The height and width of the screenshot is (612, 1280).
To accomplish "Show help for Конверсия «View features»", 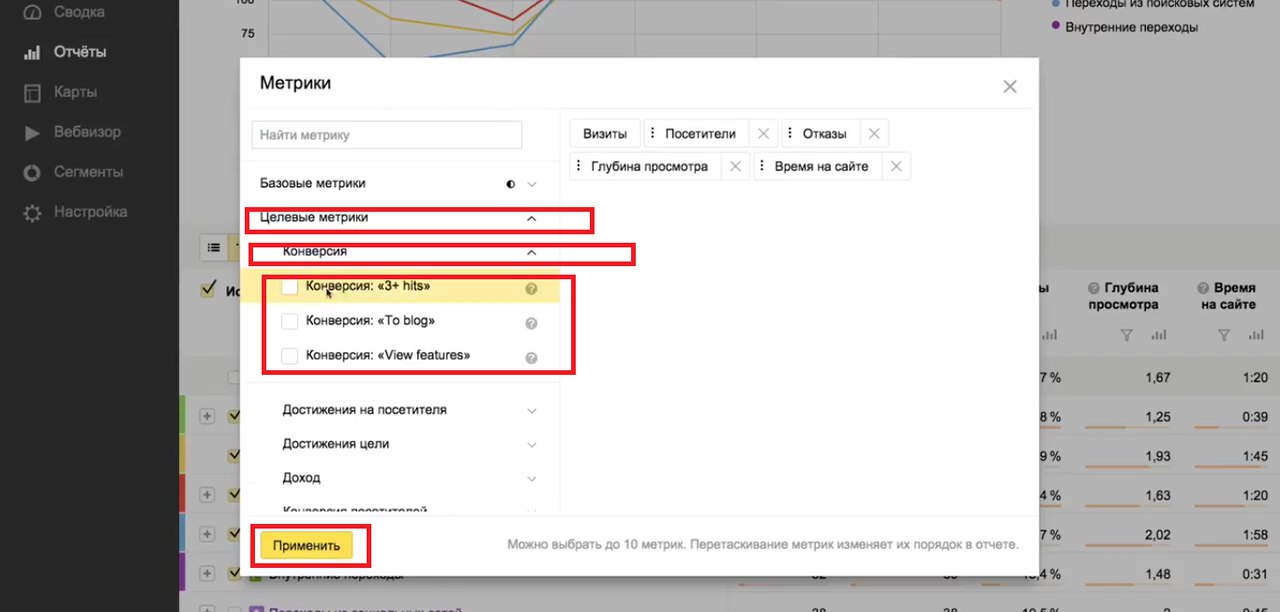I will 531,357.
